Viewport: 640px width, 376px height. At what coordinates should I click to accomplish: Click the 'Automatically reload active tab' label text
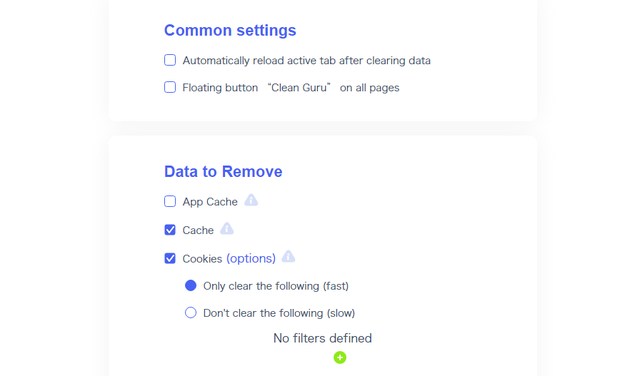(x=307, y=60)
